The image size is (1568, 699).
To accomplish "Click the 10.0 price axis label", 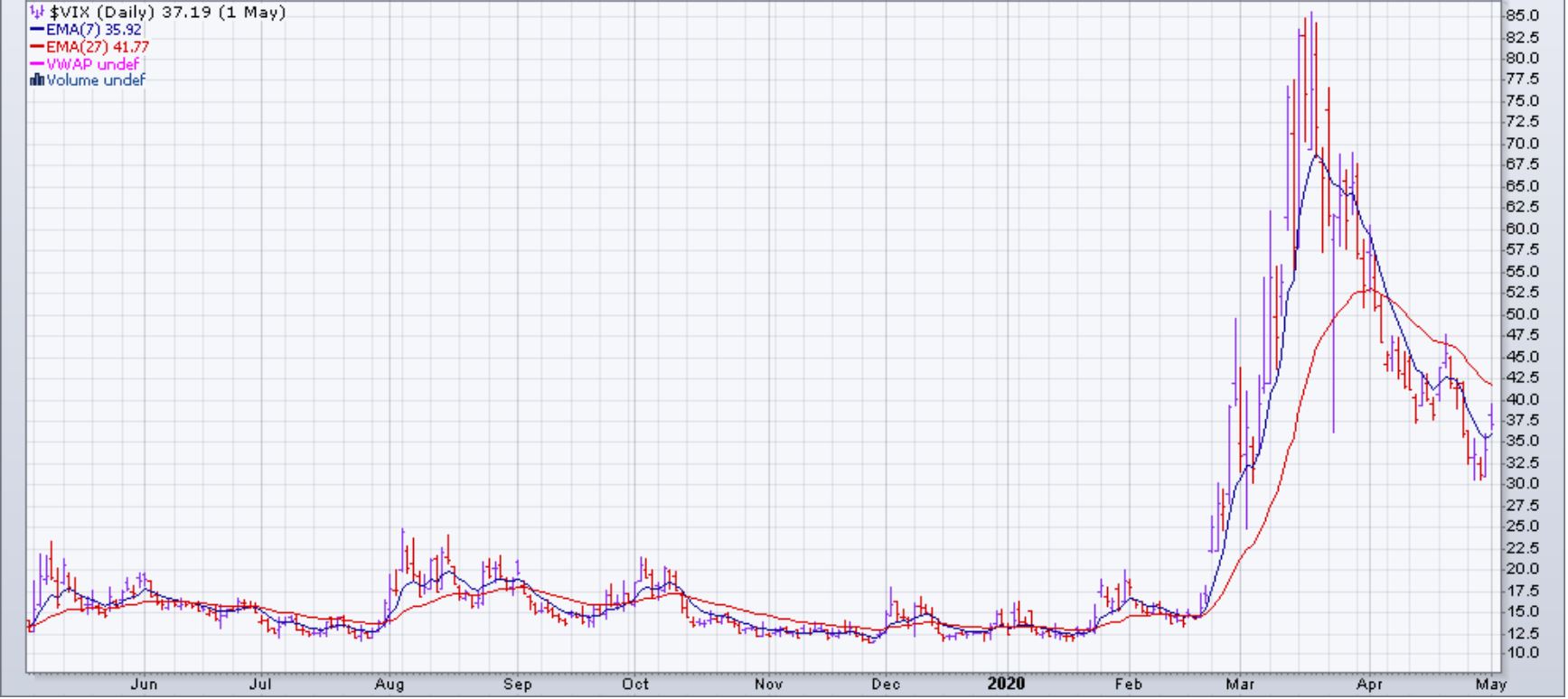I will click(x=1522, y=653).
